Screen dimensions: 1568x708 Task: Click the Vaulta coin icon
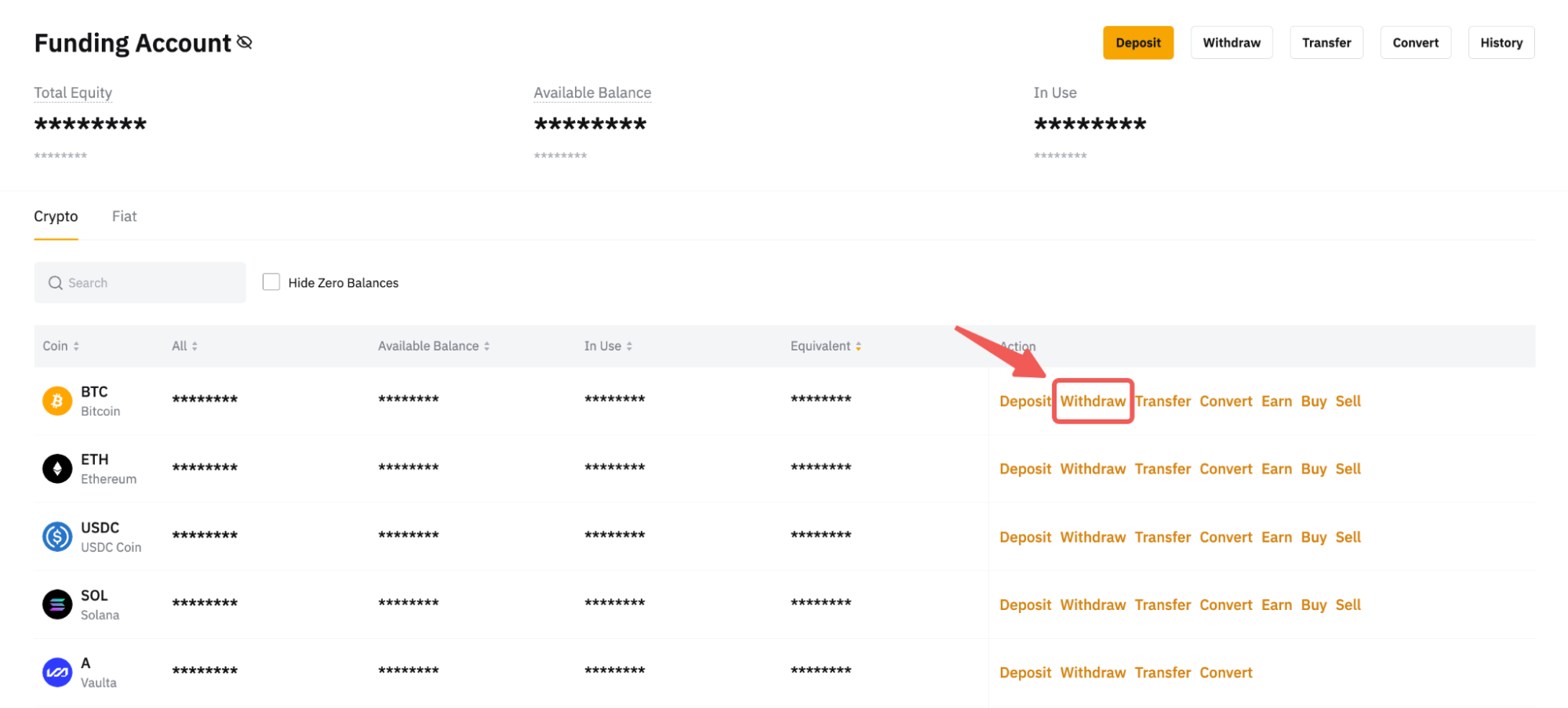pyautogui.click(x=56, y=673)
